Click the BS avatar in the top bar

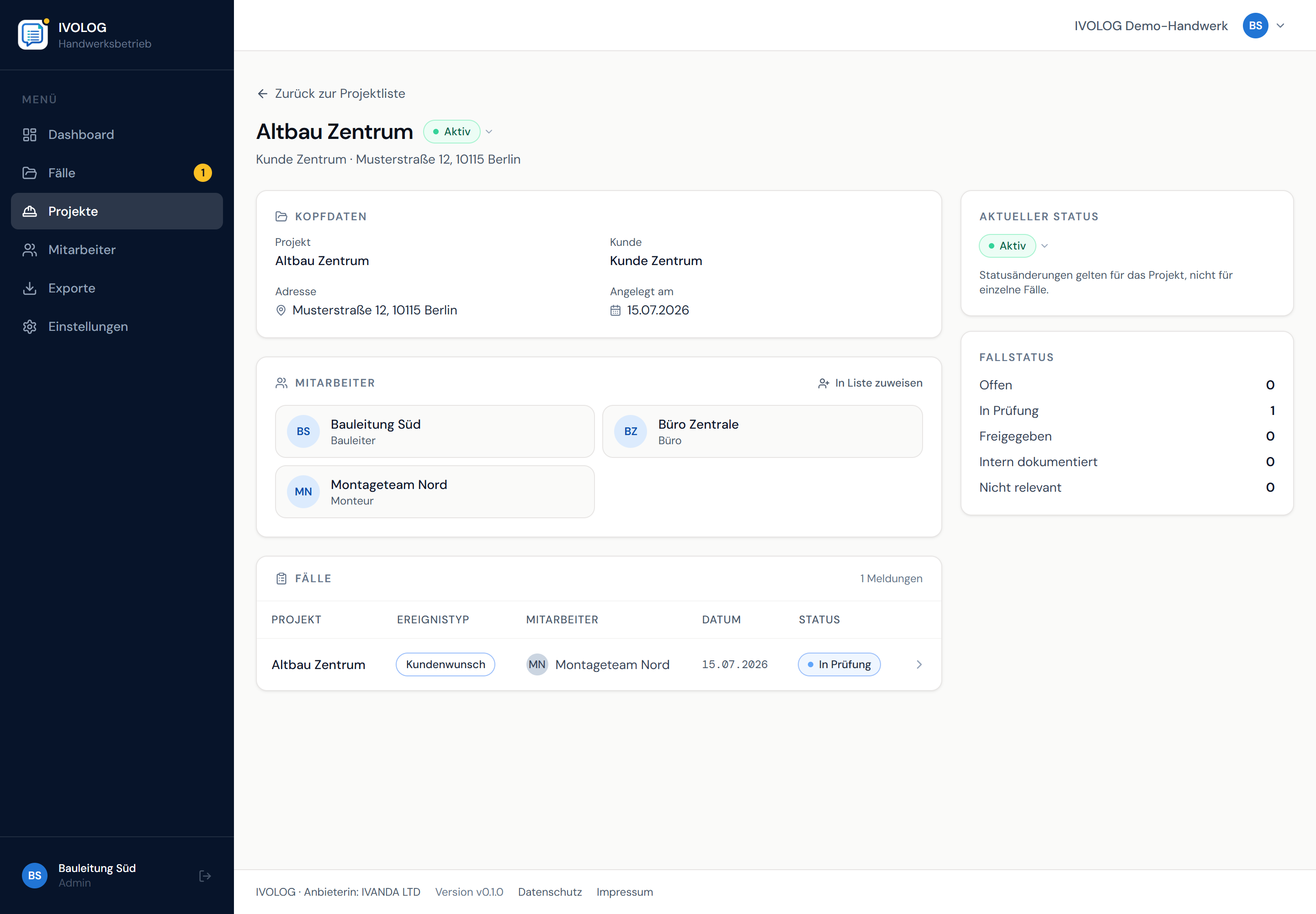coord(1255,26)
